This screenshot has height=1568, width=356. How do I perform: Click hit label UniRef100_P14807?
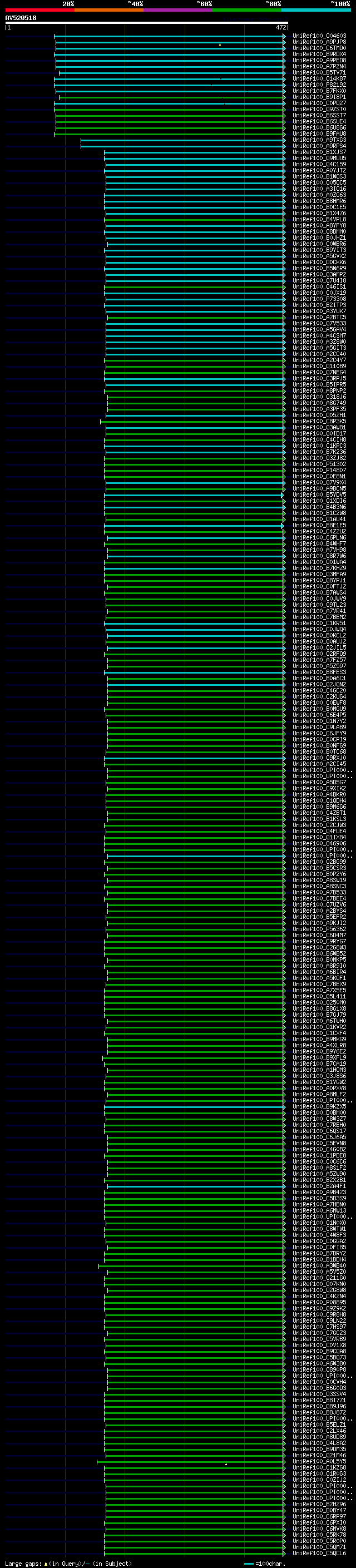point(319,471)
